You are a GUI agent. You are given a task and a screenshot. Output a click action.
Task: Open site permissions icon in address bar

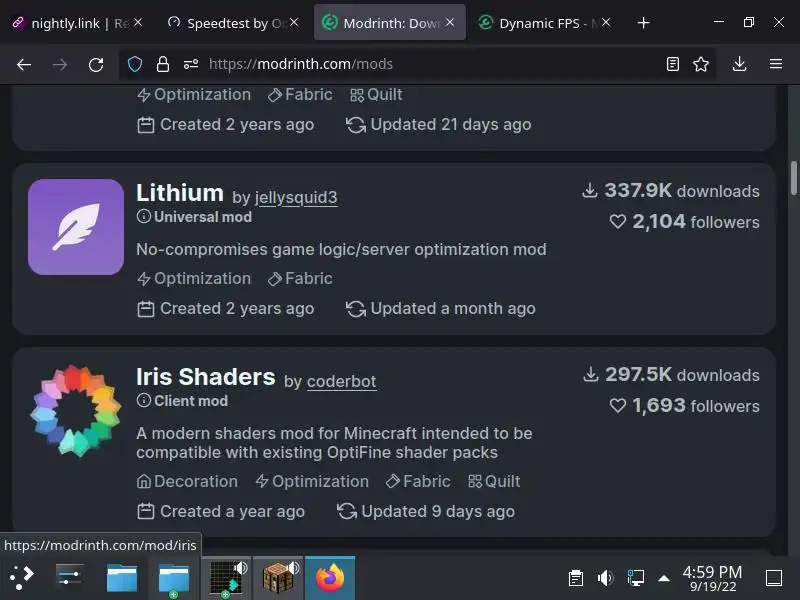tap(191, 64)
